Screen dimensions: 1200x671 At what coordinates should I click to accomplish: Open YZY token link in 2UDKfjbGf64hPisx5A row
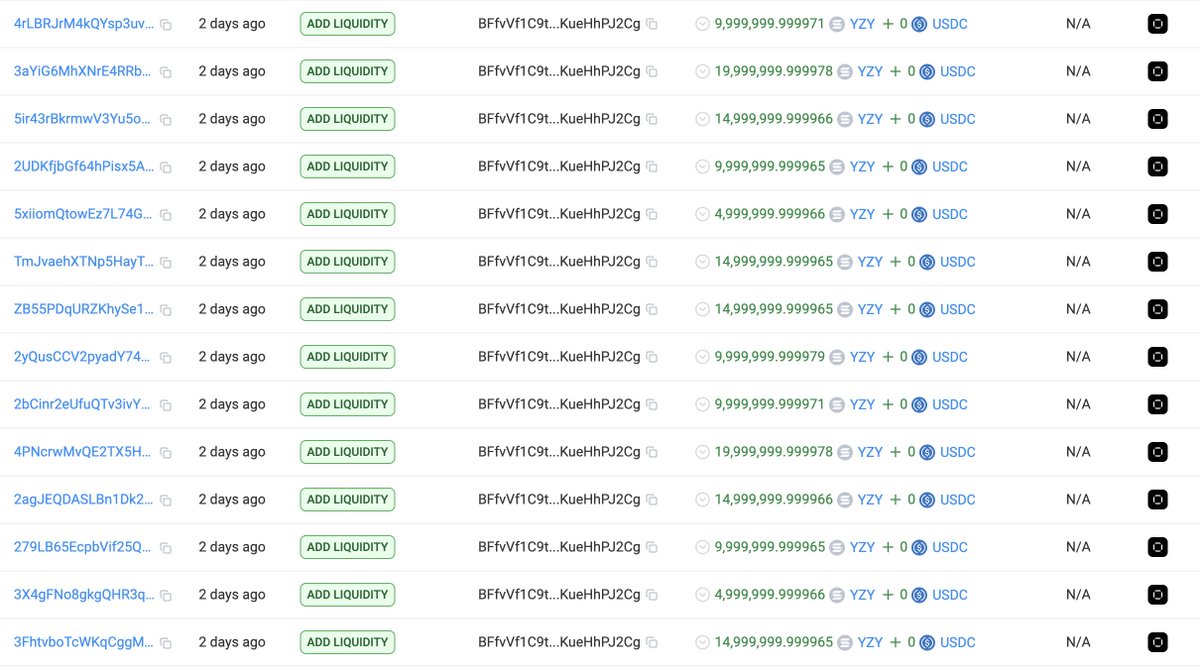[862, 166]
